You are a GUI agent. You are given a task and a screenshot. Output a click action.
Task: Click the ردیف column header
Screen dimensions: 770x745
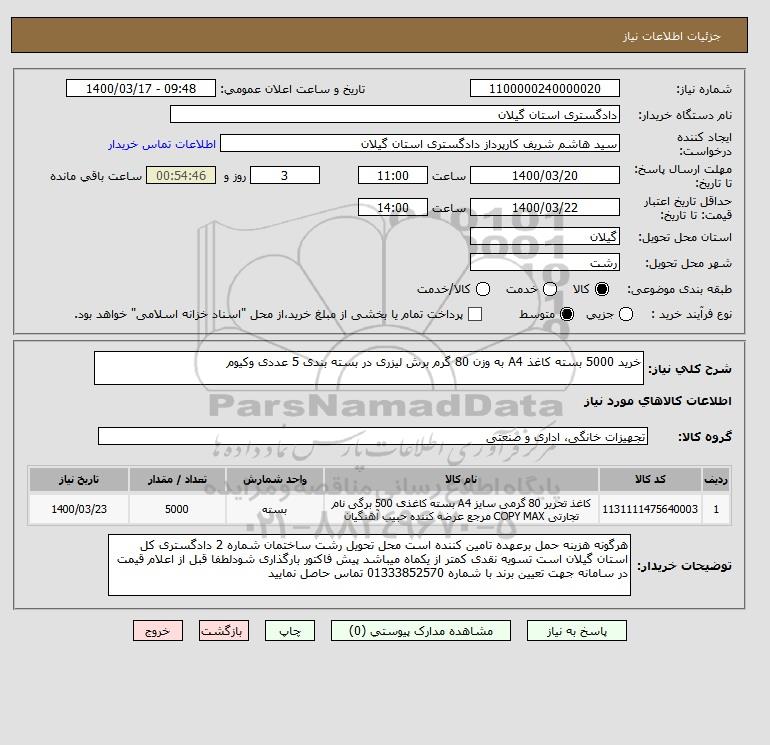pos(715,479)
